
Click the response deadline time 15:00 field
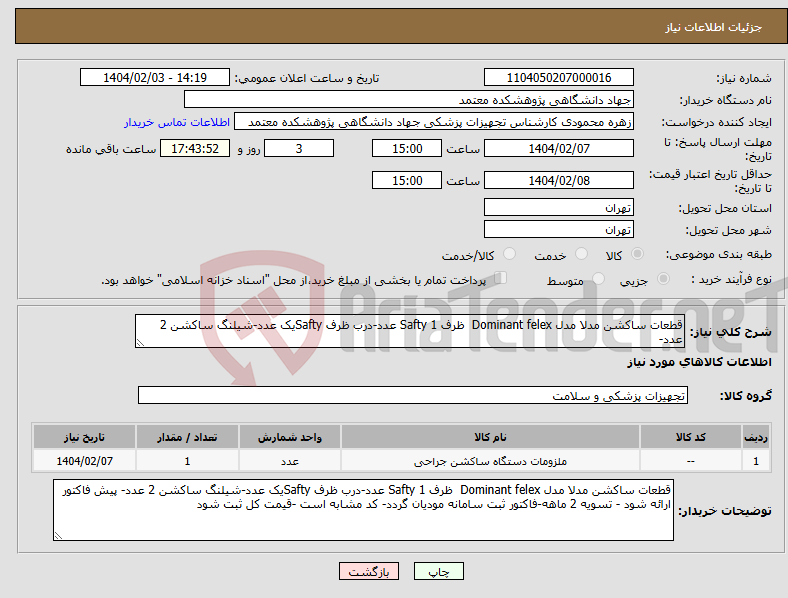coord(407,148)
